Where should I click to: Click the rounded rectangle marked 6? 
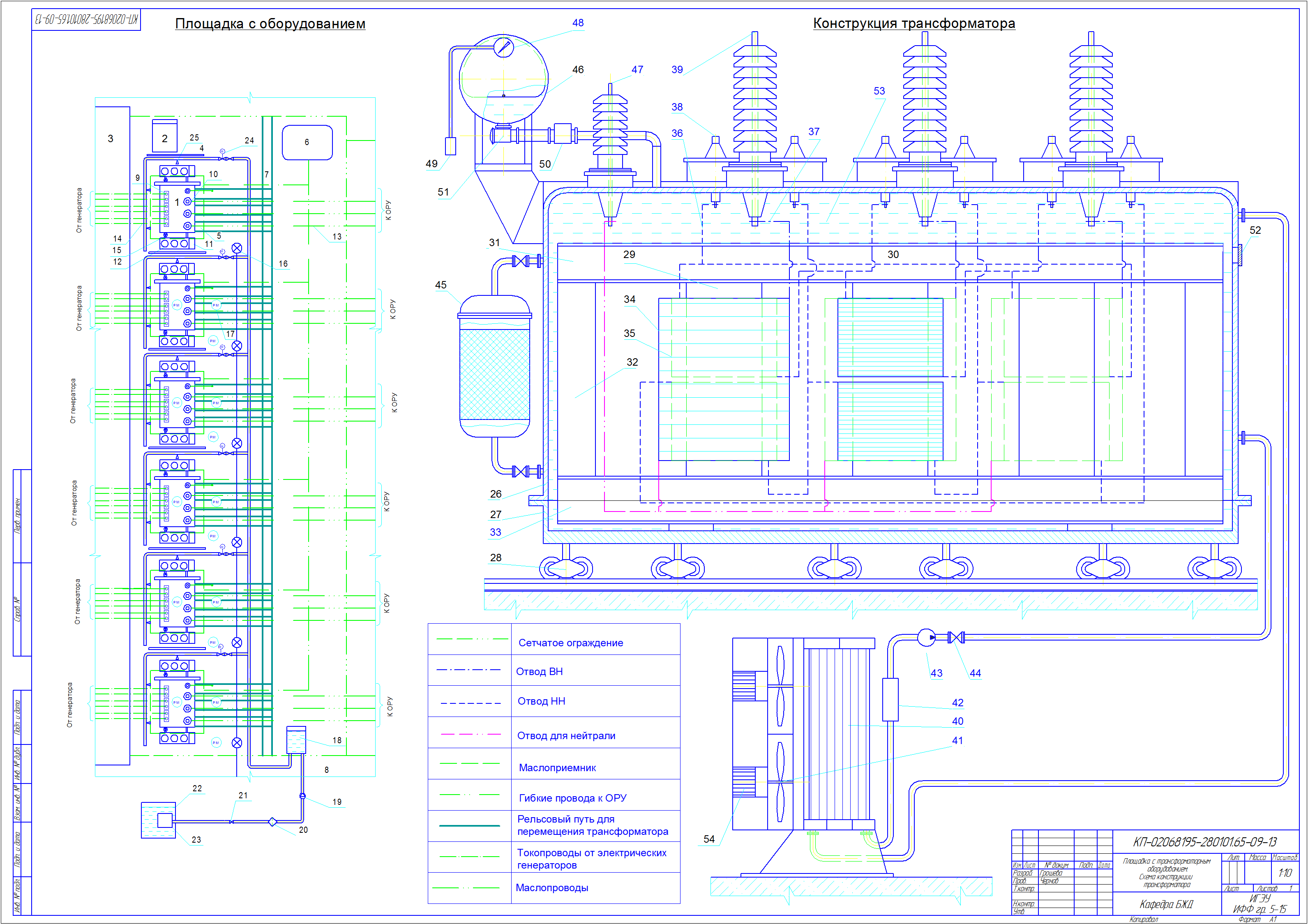pyautogui.click(x=307, y=143)
